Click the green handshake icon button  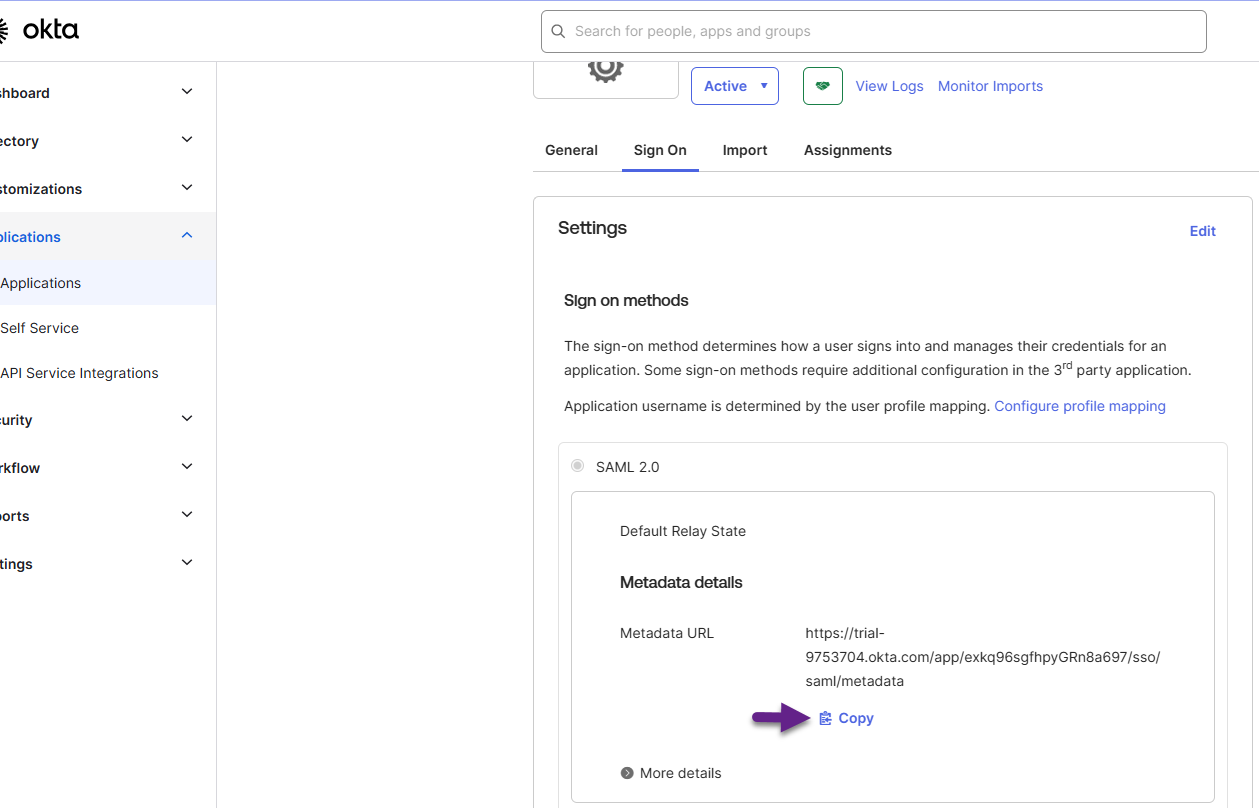(822, 86)
